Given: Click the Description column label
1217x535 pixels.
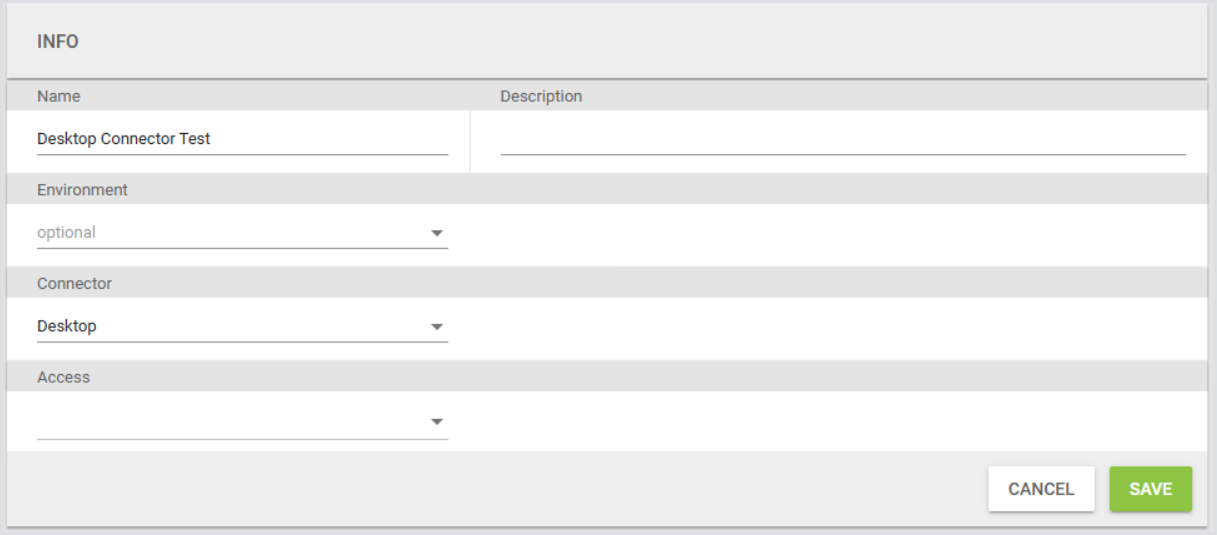Looking at the screenshot, I should point(541,97).
